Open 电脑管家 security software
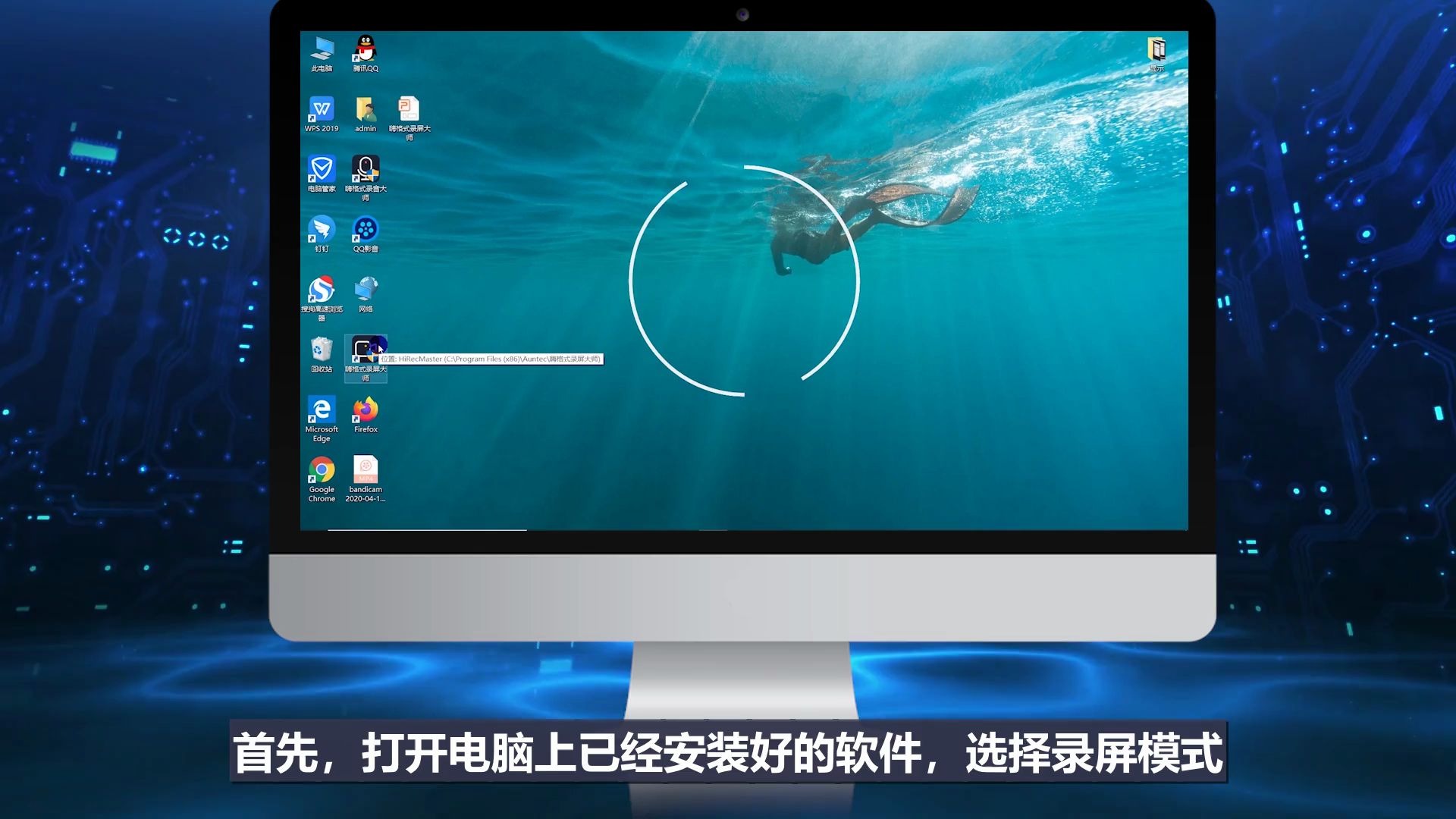Image resolution: width=1456 pixels, height=819 pixels. pos(321,170)
